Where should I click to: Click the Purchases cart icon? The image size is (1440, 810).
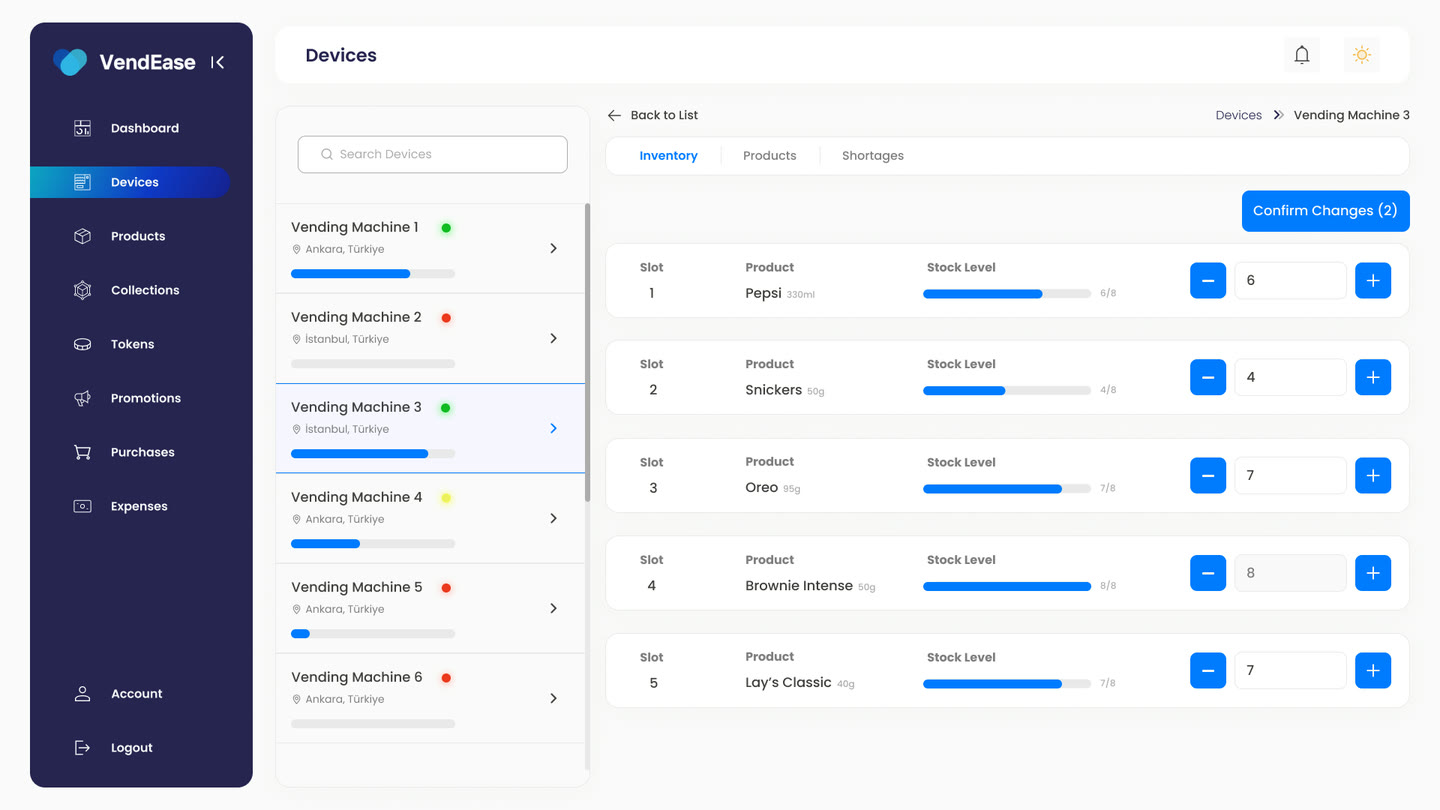(83, 452)
